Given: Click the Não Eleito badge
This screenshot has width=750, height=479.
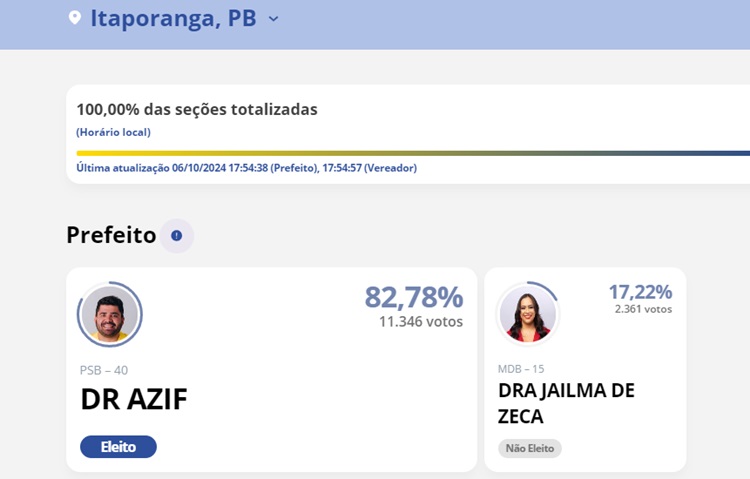Looking at the screenshot, I should [x=530, y=448].
